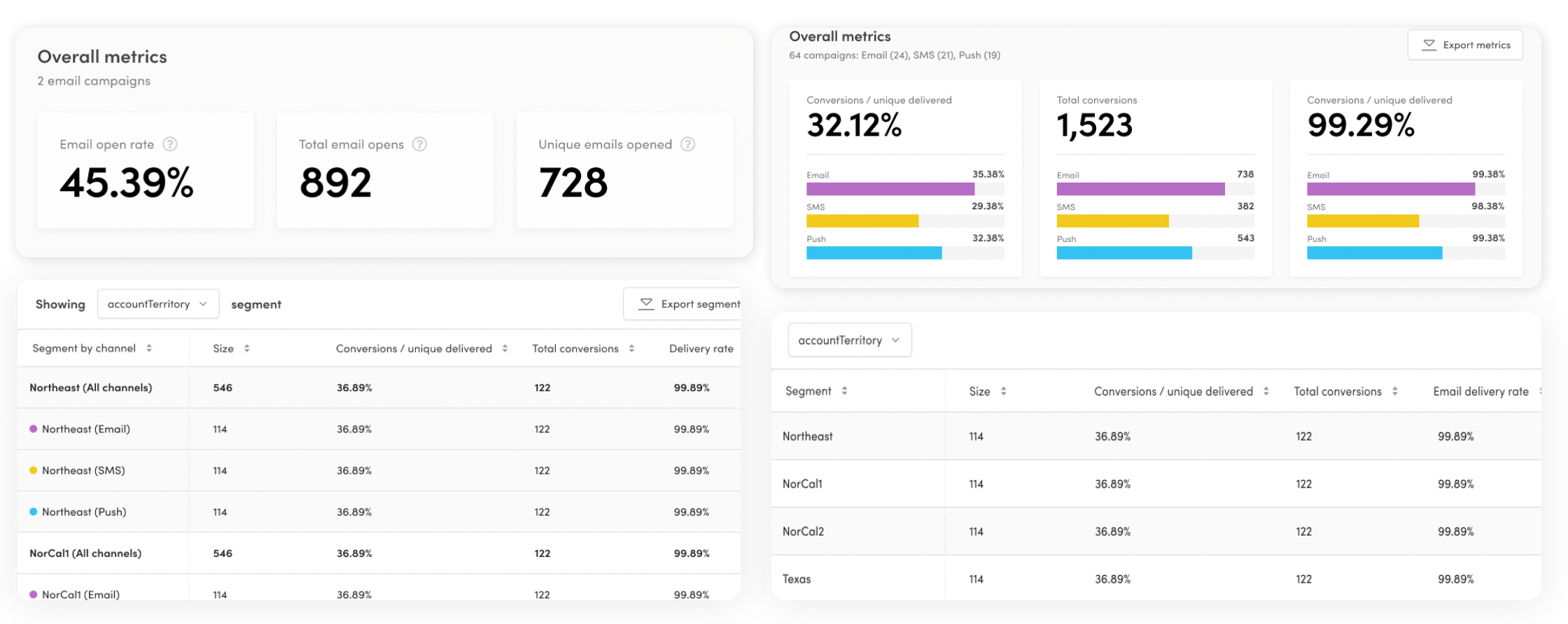
Task: Sort right table by Segment column
Action: click(844, 391)
